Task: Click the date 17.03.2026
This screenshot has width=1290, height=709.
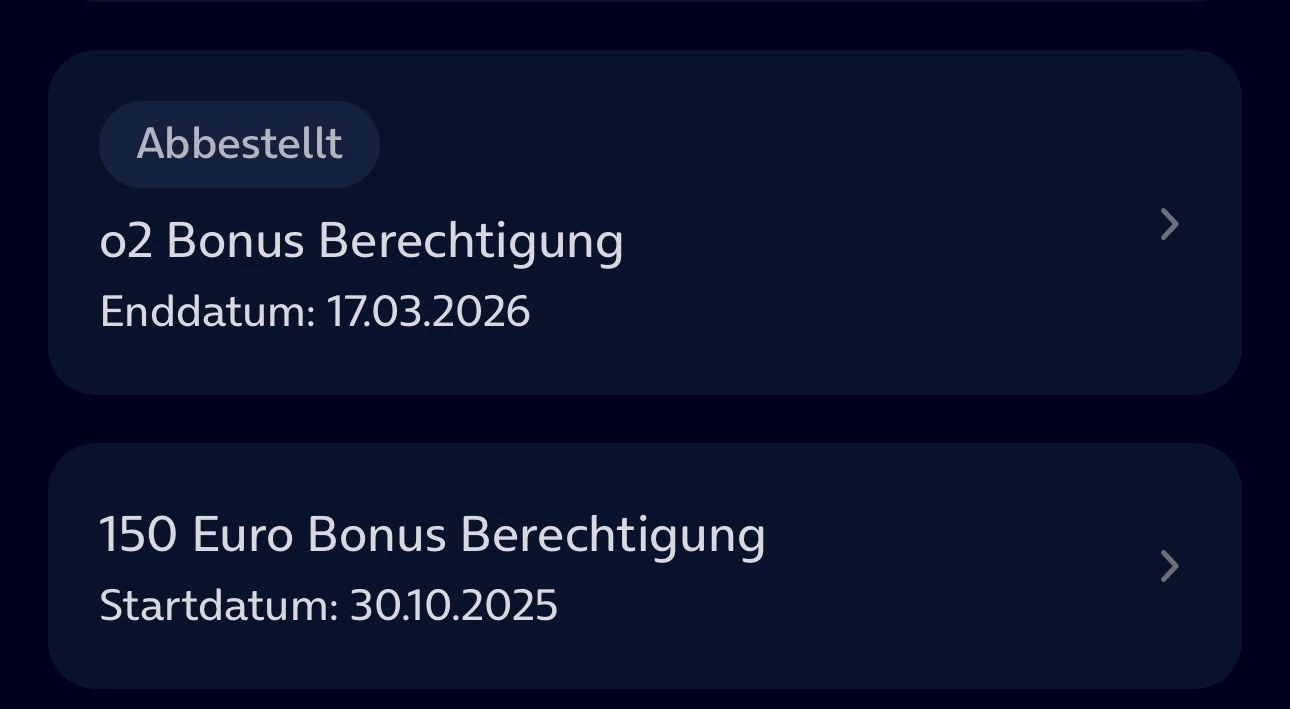Action: [x=428, y=312]
